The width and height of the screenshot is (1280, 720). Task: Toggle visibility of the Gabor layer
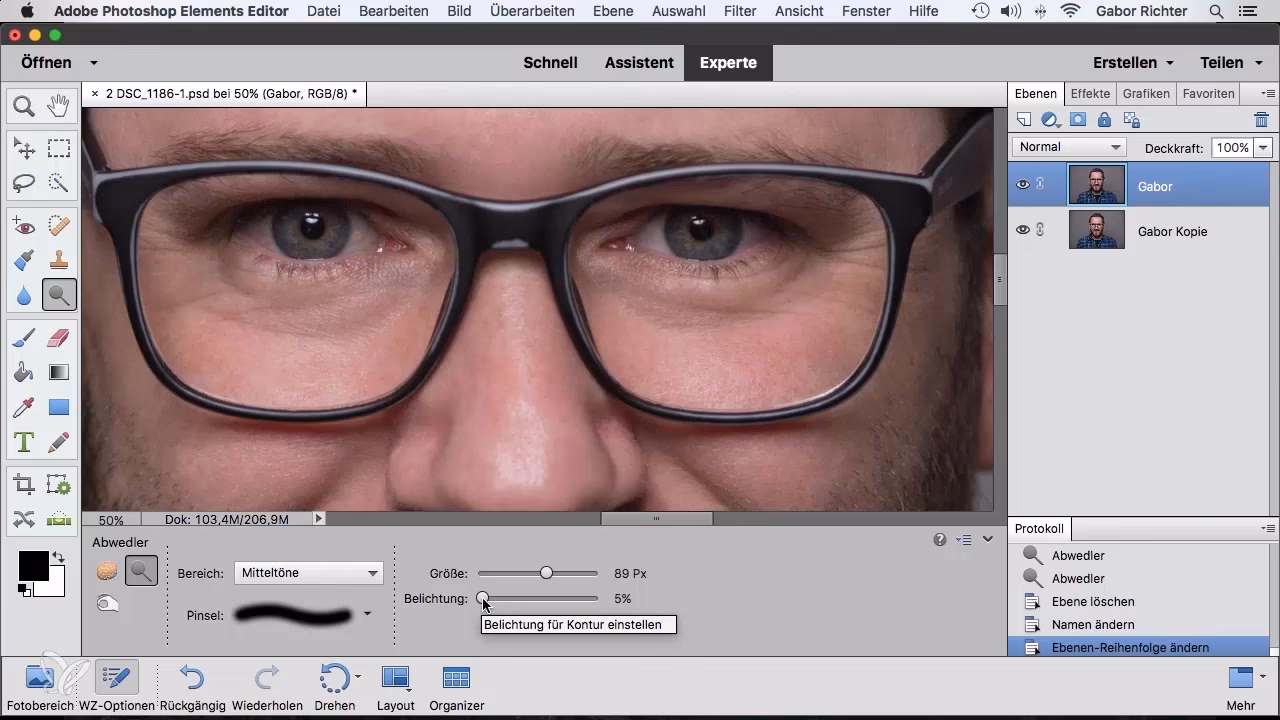coord(1023,184)
